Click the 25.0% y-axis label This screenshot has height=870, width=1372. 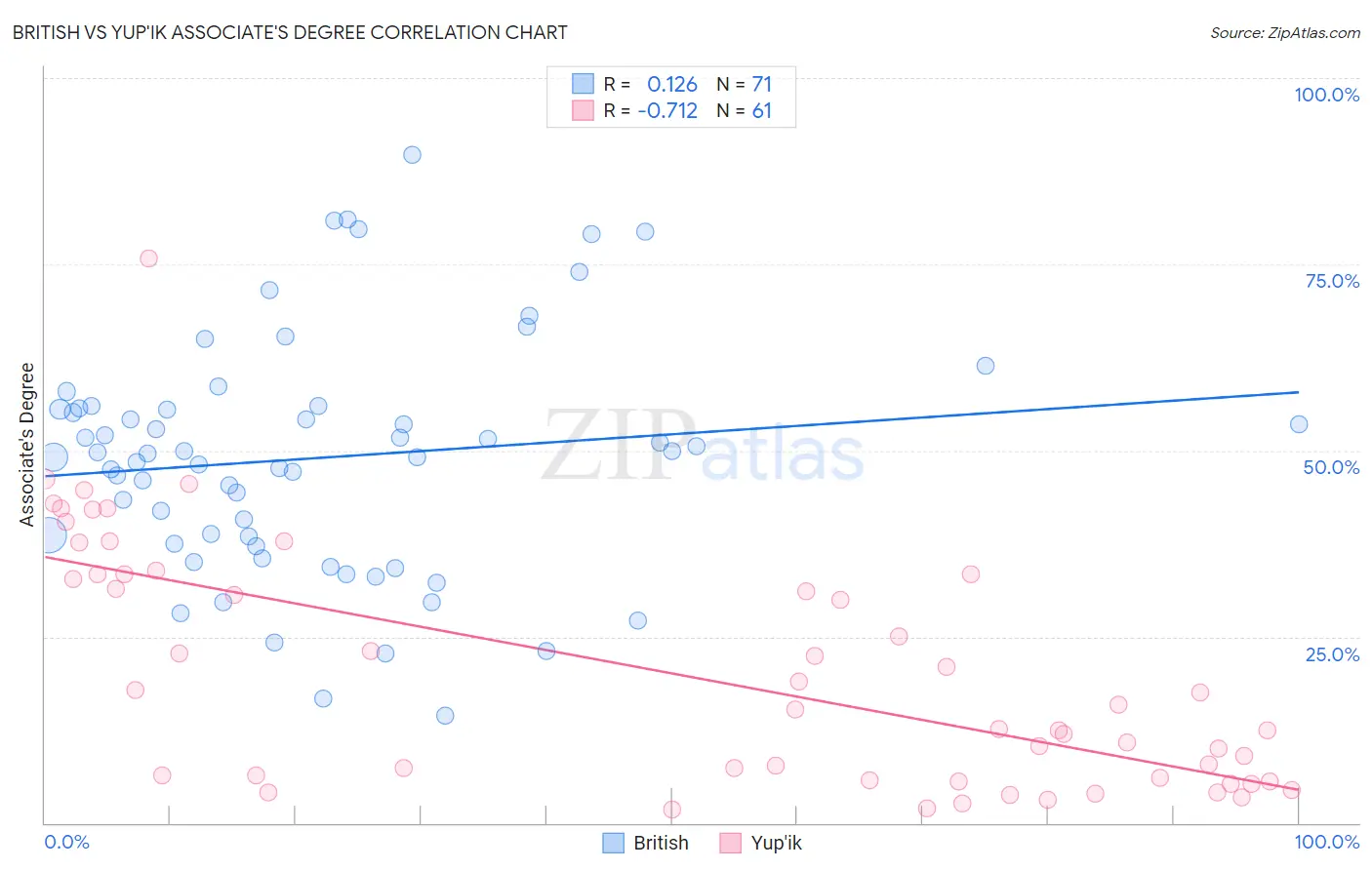point(1332,653)
